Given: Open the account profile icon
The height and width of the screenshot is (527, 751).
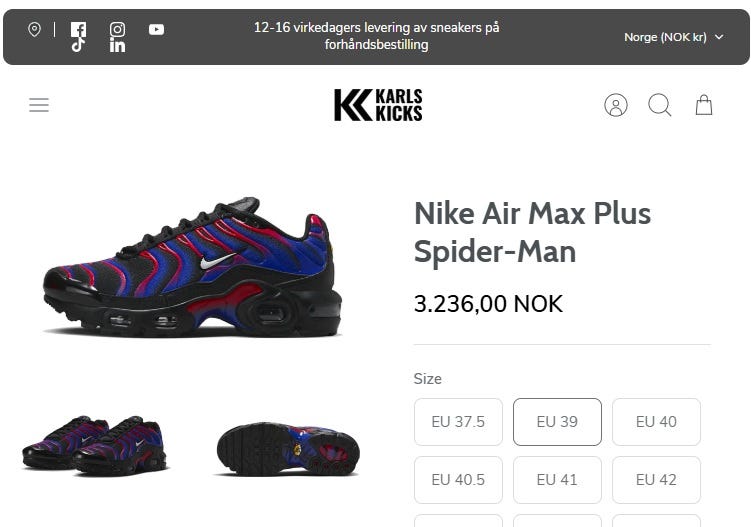Looking at the screenshot, I should click(616, 105).
